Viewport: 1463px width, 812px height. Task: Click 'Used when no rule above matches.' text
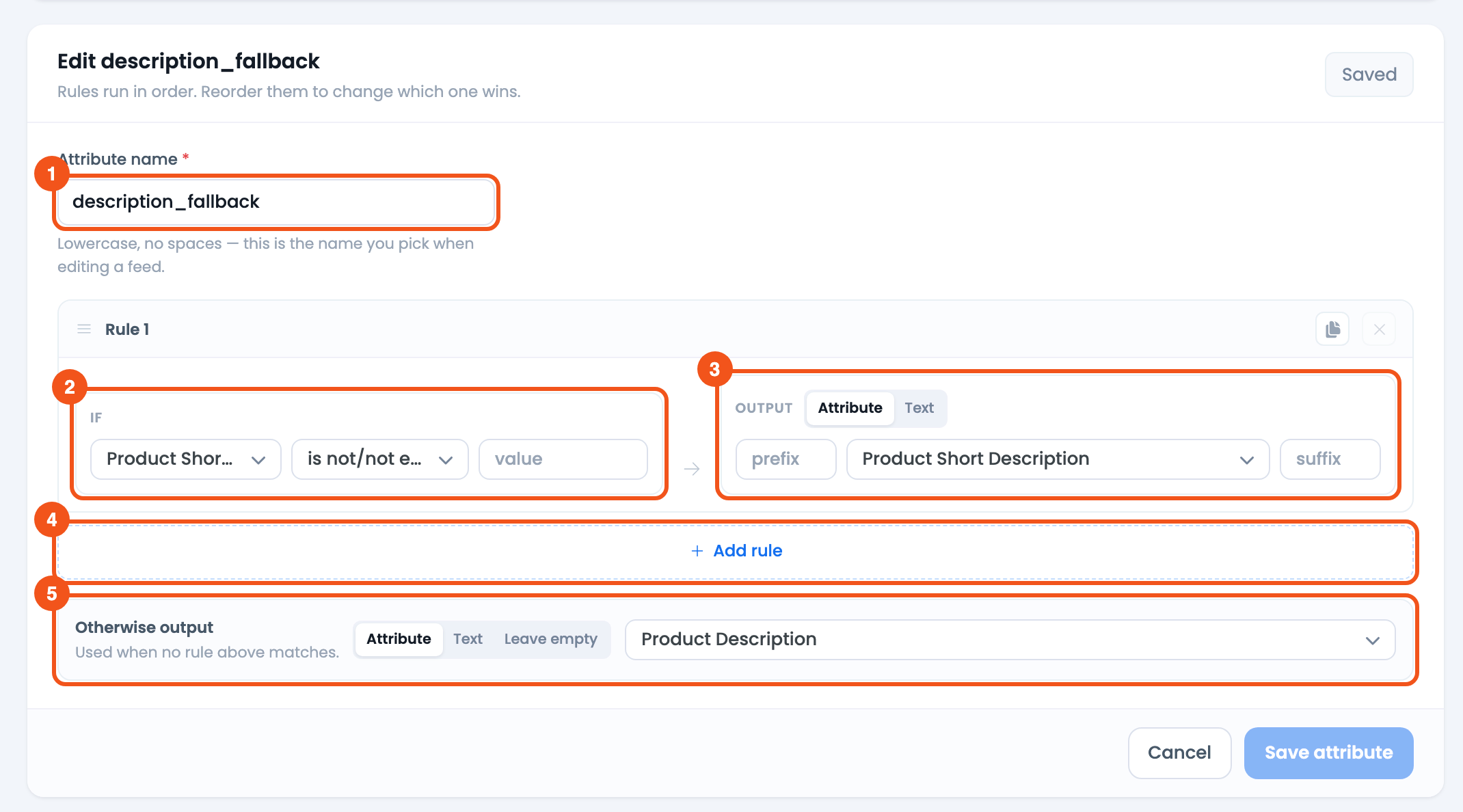tap(207, 652)
